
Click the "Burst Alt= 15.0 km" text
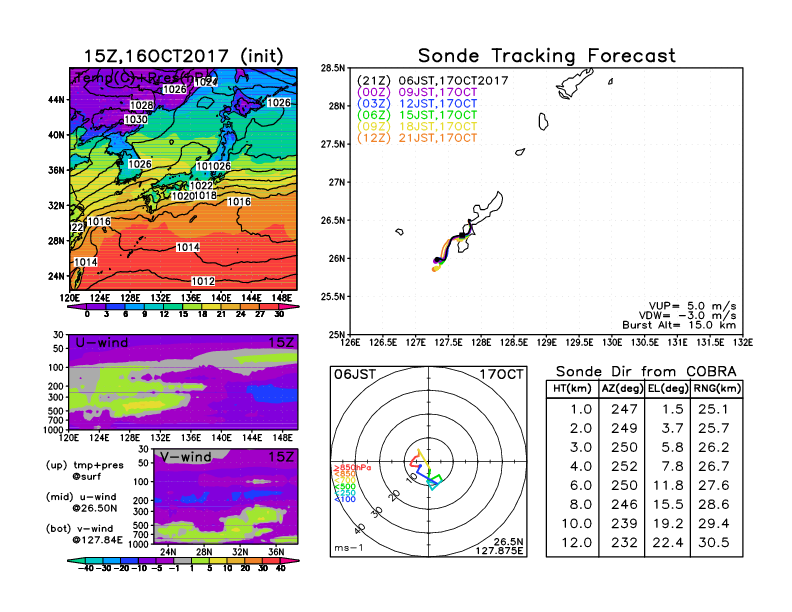pos(679,325)
